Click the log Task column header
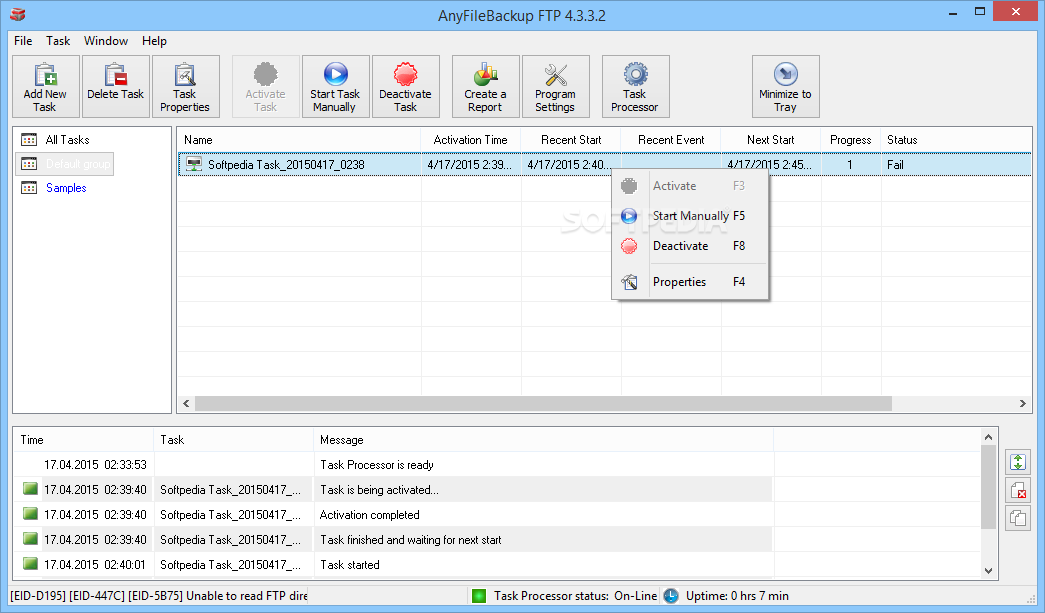Image resolution: width=1045 pixels, height=613 pixels. (x=233, y=440)
